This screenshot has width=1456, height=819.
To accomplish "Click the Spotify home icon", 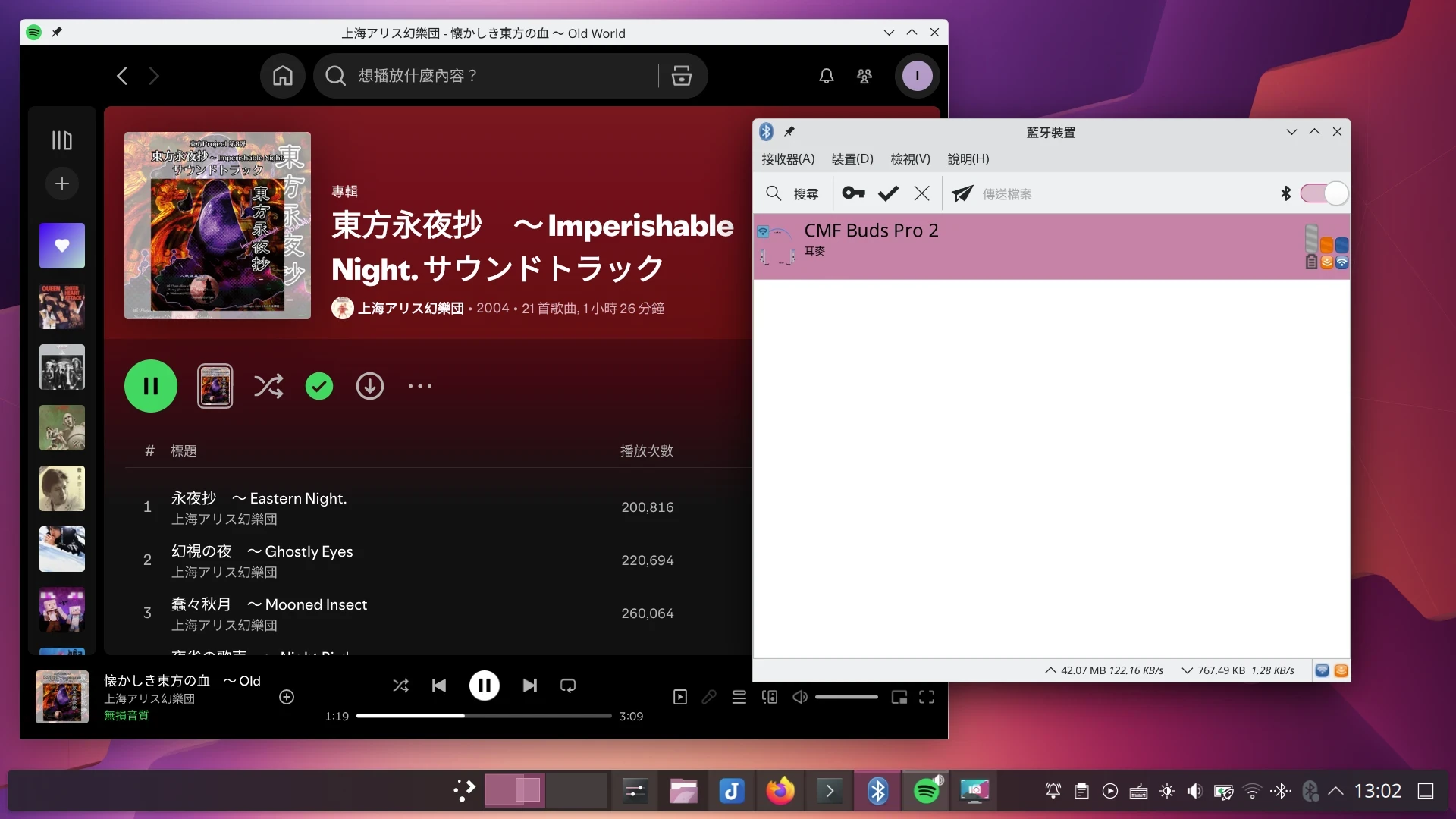I will point(282,76).
